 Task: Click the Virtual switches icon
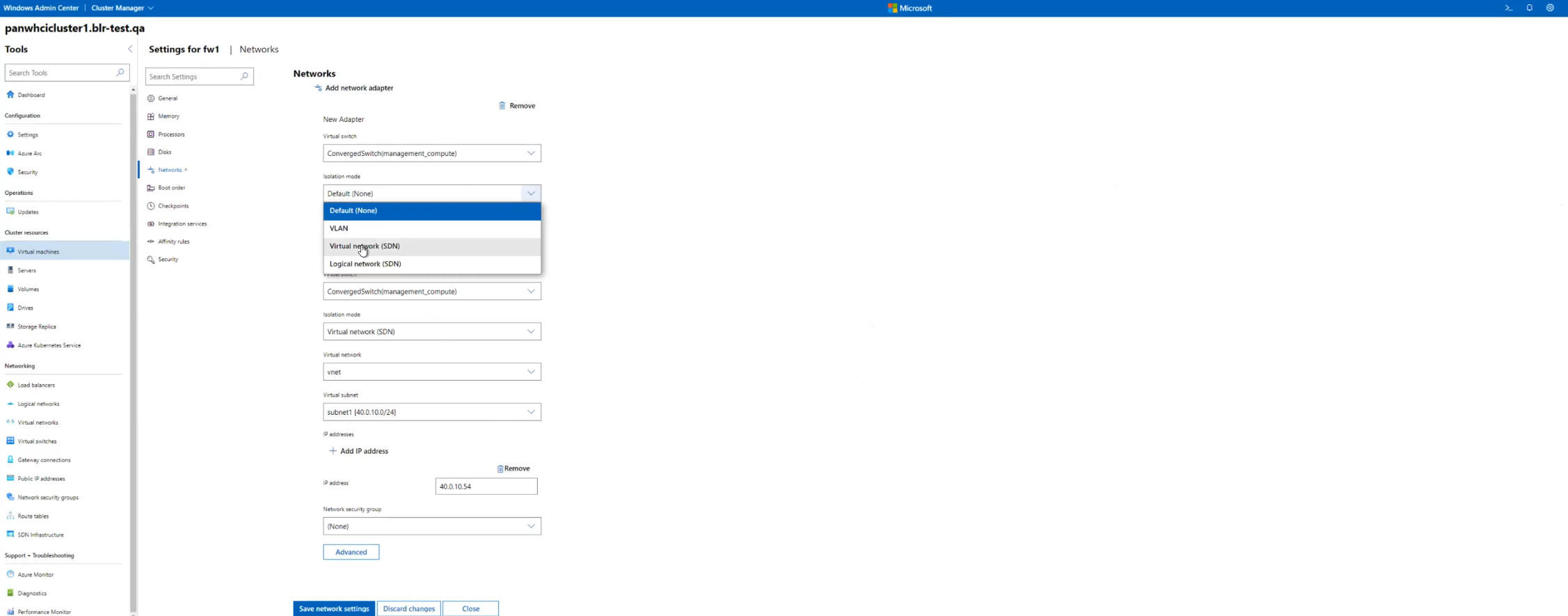(x=10, y=441)
